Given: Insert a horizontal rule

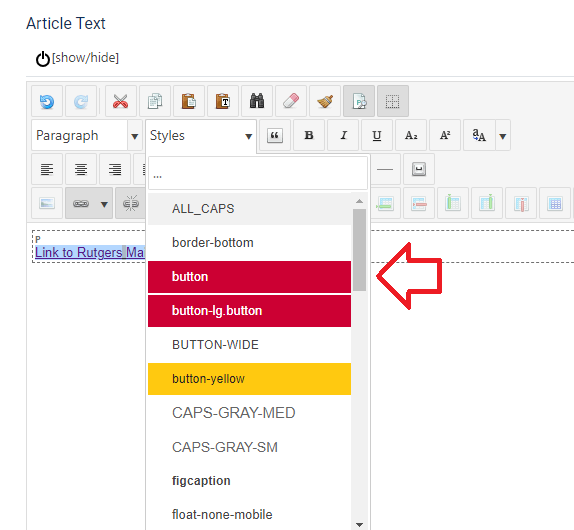Looking at the screenshot, I should tap(385, 169).
